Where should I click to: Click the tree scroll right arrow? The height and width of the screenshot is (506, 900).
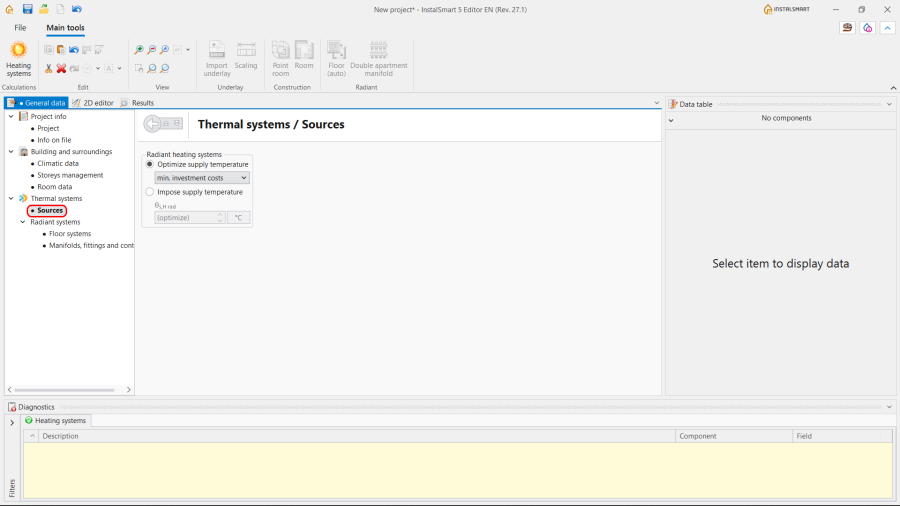tap(129, 390)
